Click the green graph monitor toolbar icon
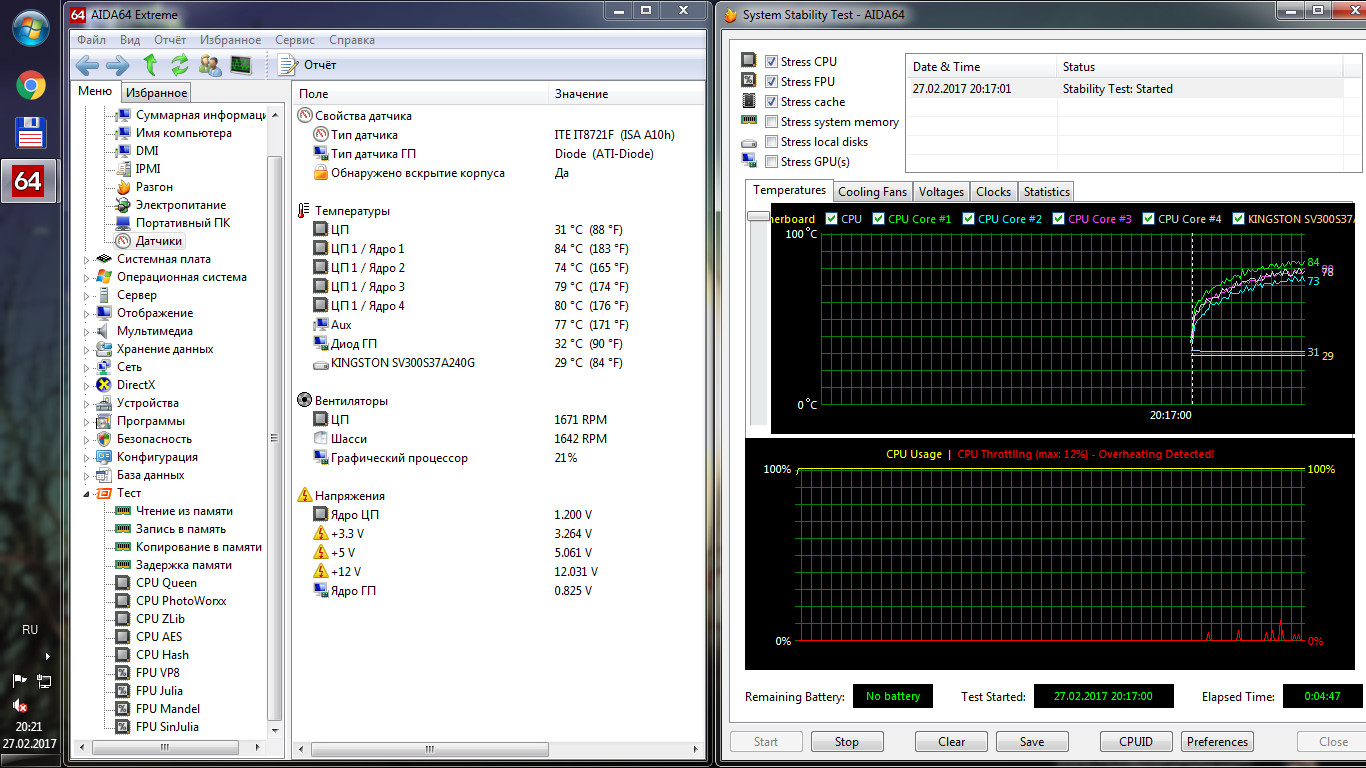Screen dimensions: 1366x768 click(x=241, y=66)
